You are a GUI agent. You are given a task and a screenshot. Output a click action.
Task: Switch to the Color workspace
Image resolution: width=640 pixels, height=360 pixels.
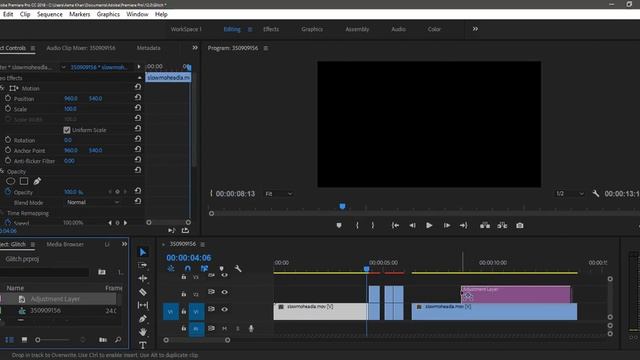tap(434, 29)
